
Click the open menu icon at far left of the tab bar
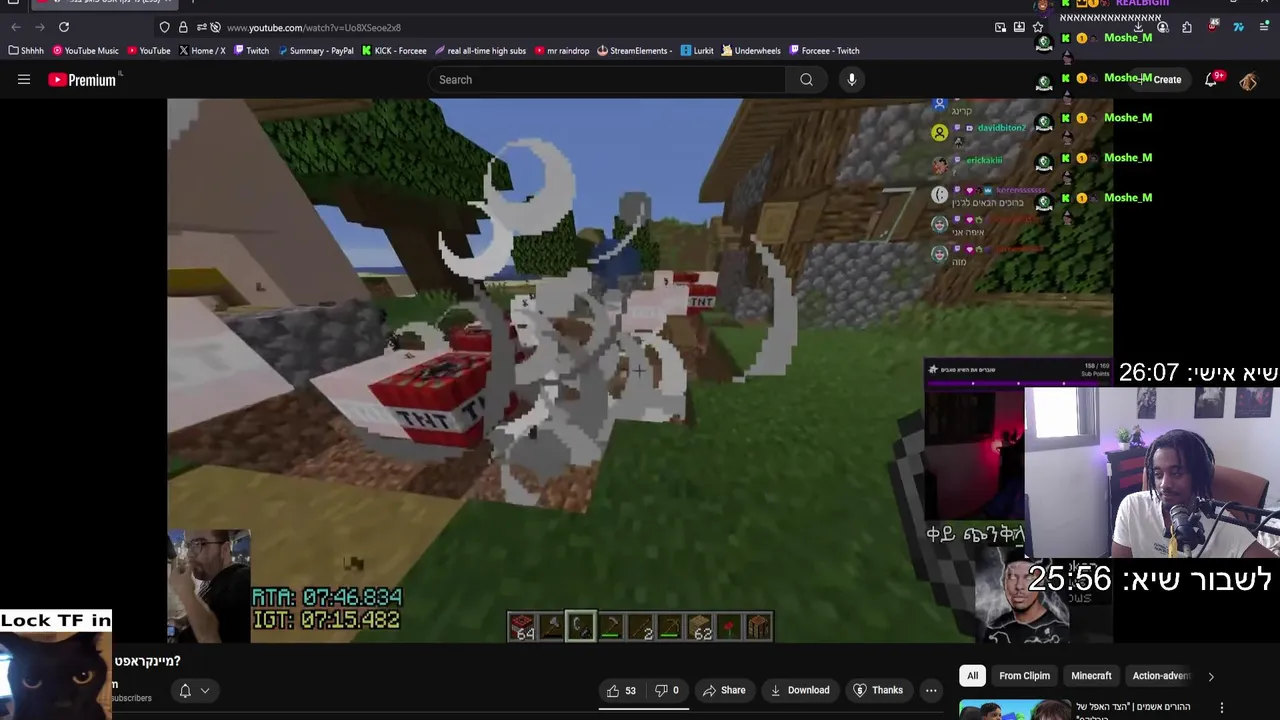[13, 3]
